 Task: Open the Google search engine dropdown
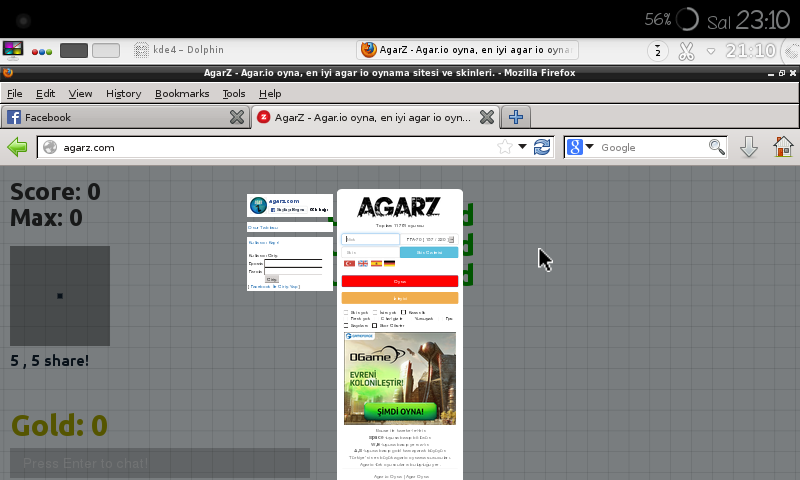point(590,147)
